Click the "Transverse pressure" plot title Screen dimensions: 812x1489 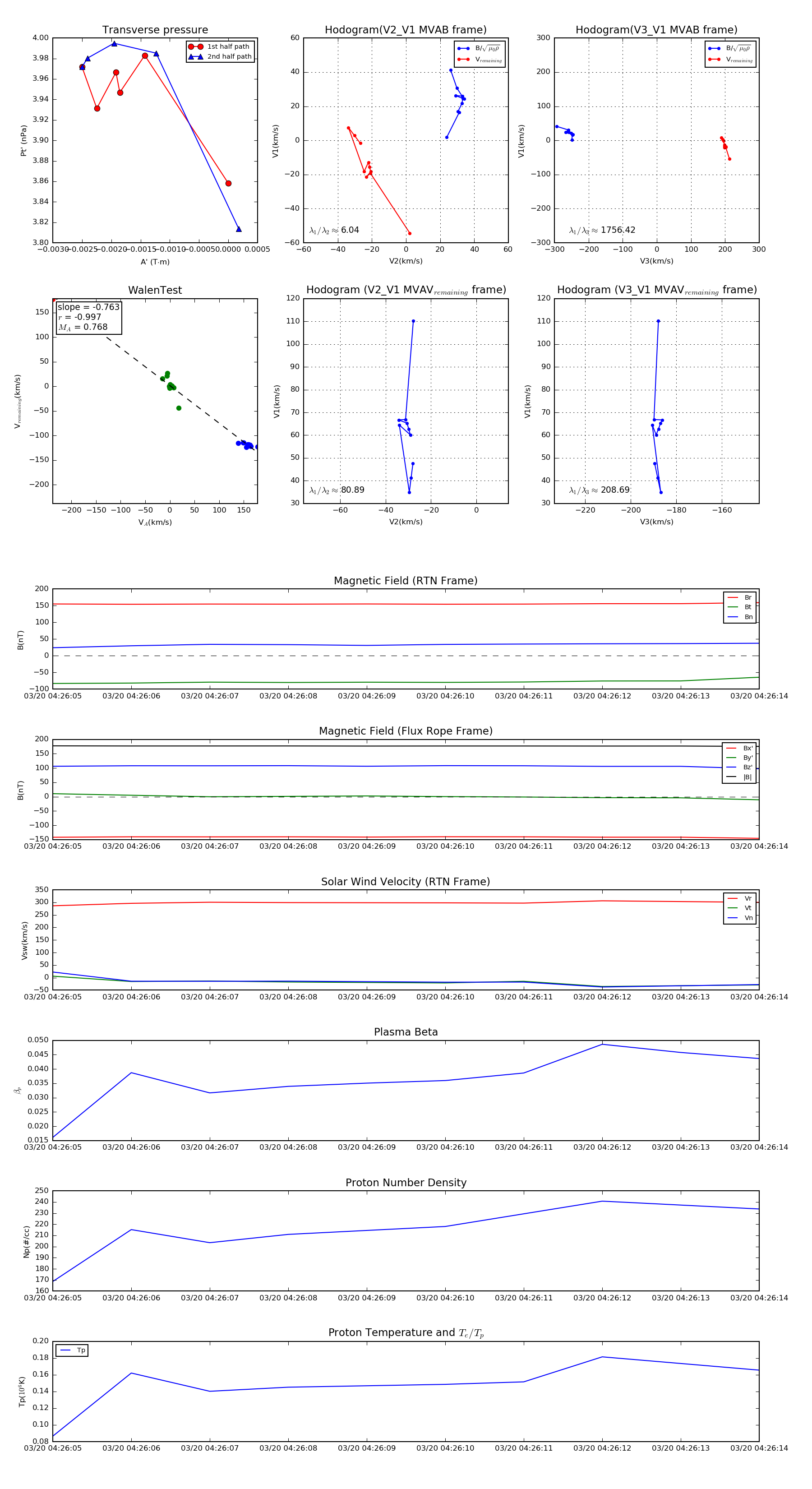[x=155, y=30]
